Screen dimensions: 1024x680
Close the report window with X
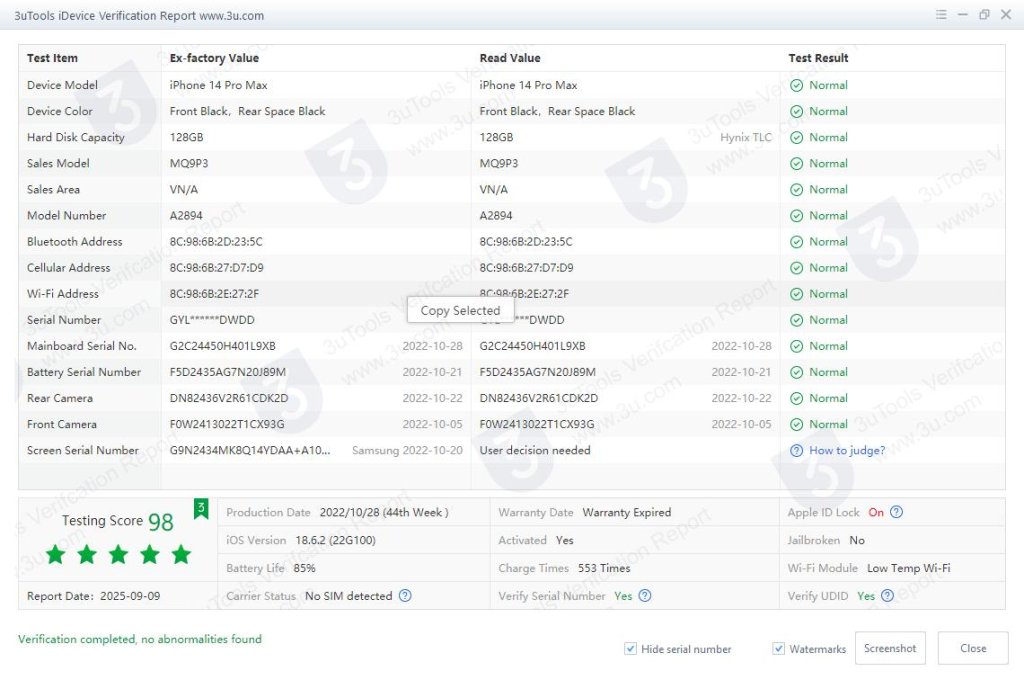click(1006, 14)
